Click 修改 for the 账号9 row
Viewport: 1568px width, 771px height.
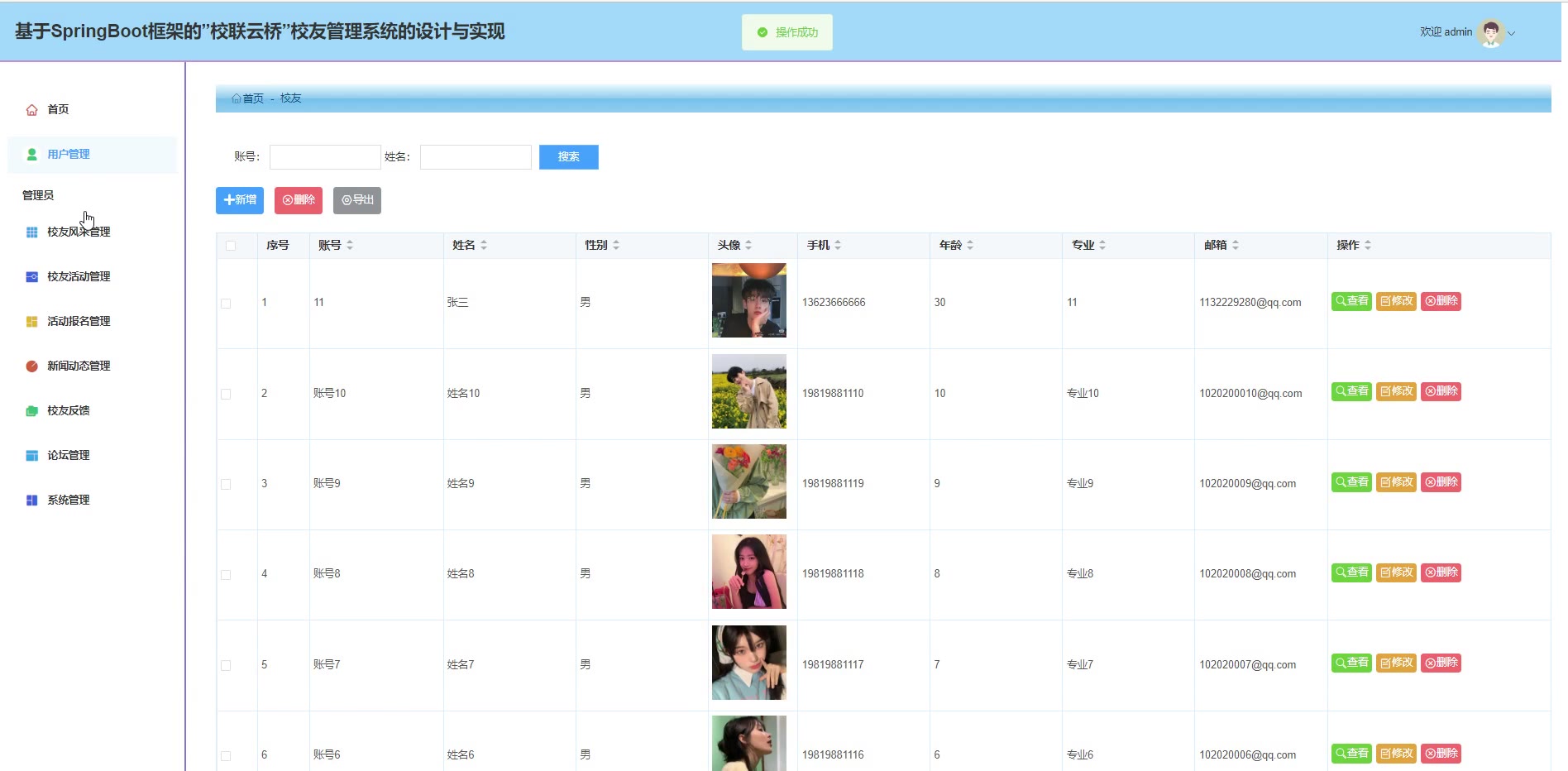click(1396, 482)
